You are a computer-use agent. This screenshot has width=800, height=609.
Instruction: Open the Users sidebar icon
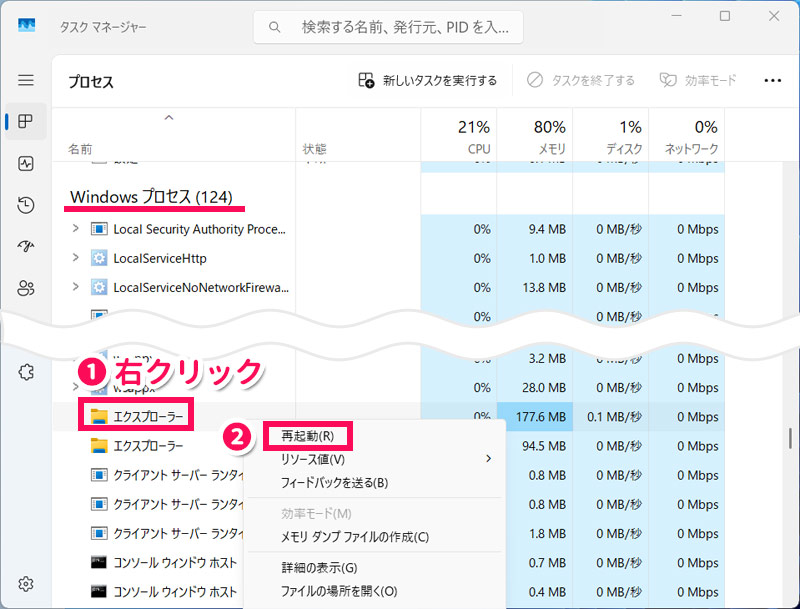(26, 288)
